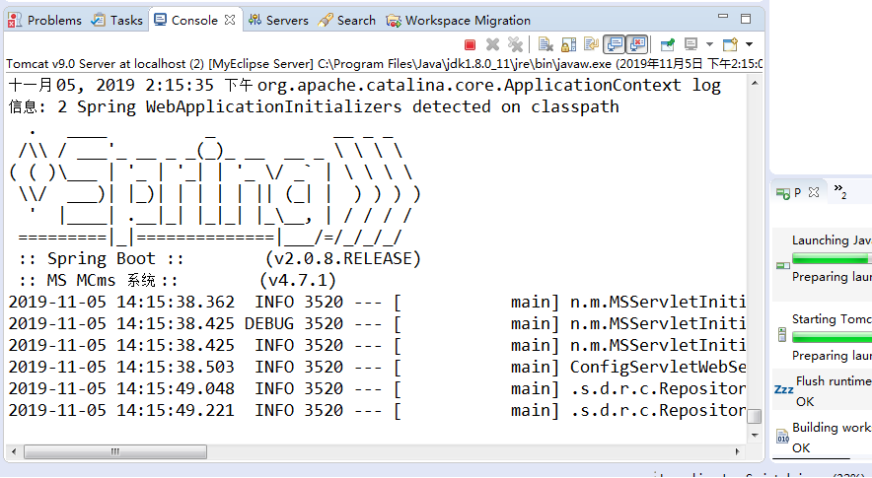Click the console horizontal scrollbar thumb
This screenshot has height=478, width=872.
[x=115, y=451]
